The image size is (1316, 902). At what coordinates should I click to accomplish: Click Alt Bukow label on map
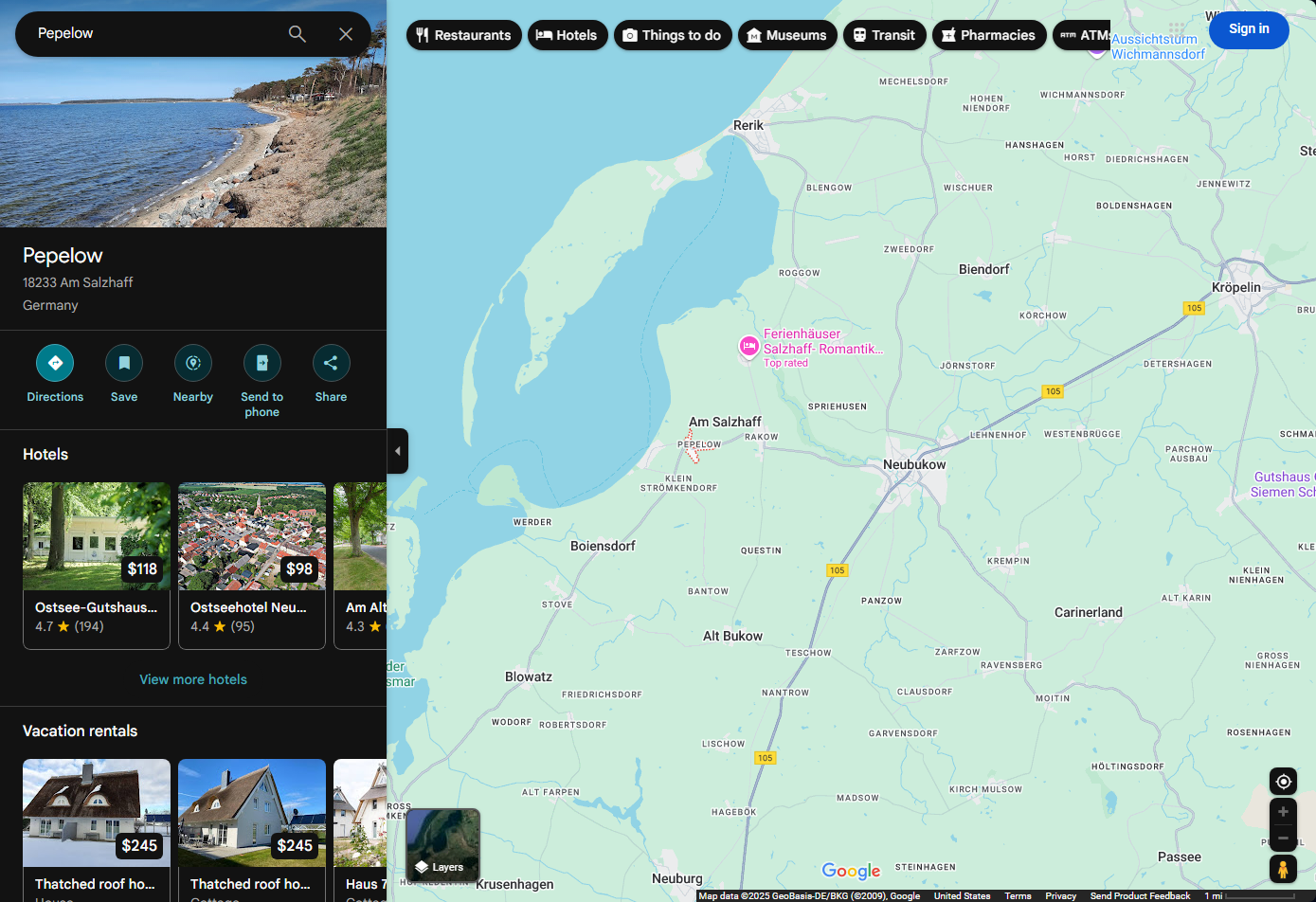click(x=732, y=636)
